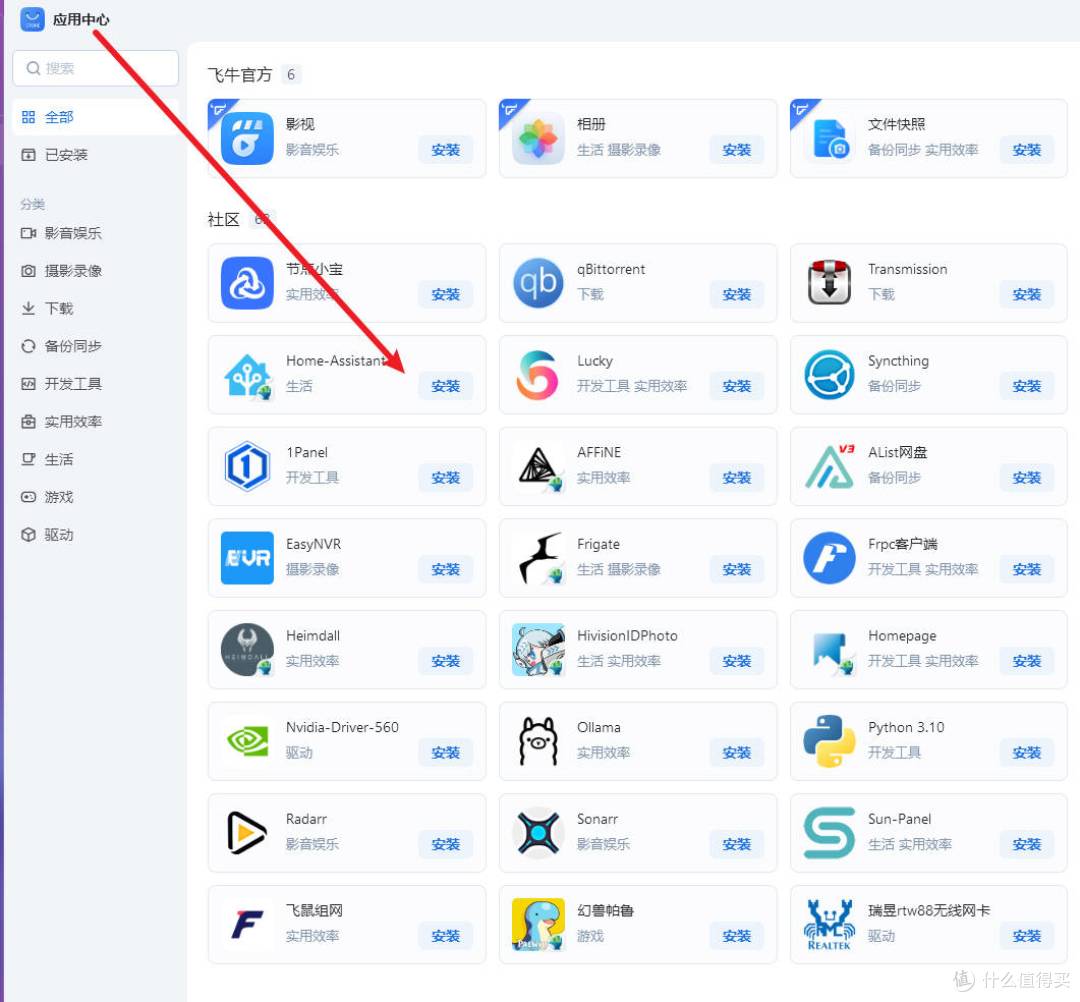Install Ollama

[x=736, y=753]
